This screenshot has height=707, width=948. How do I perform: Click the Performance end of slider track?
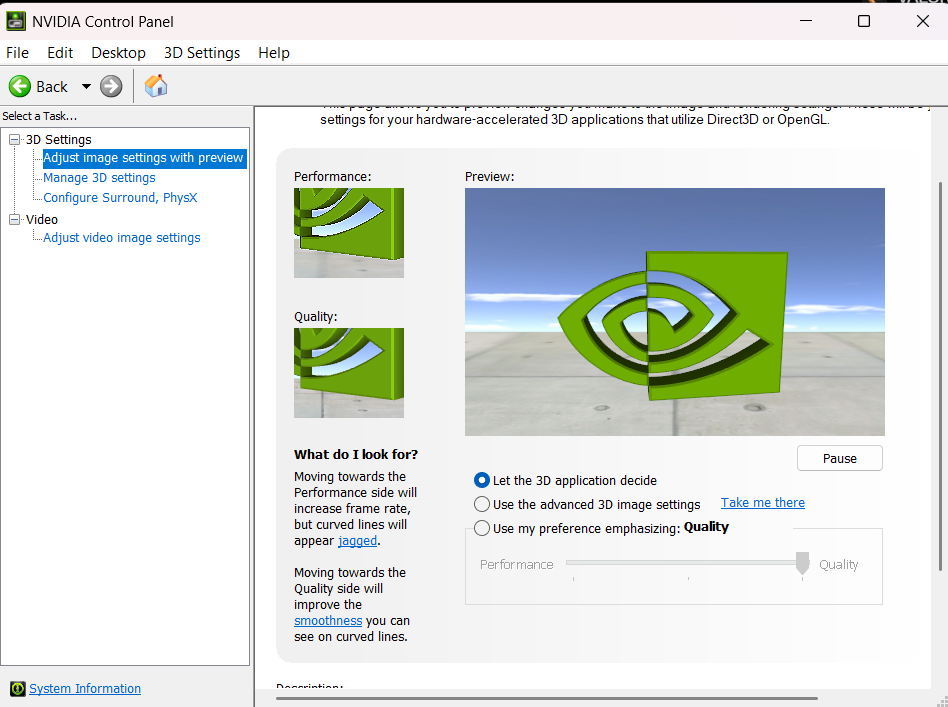pos(573,562)
